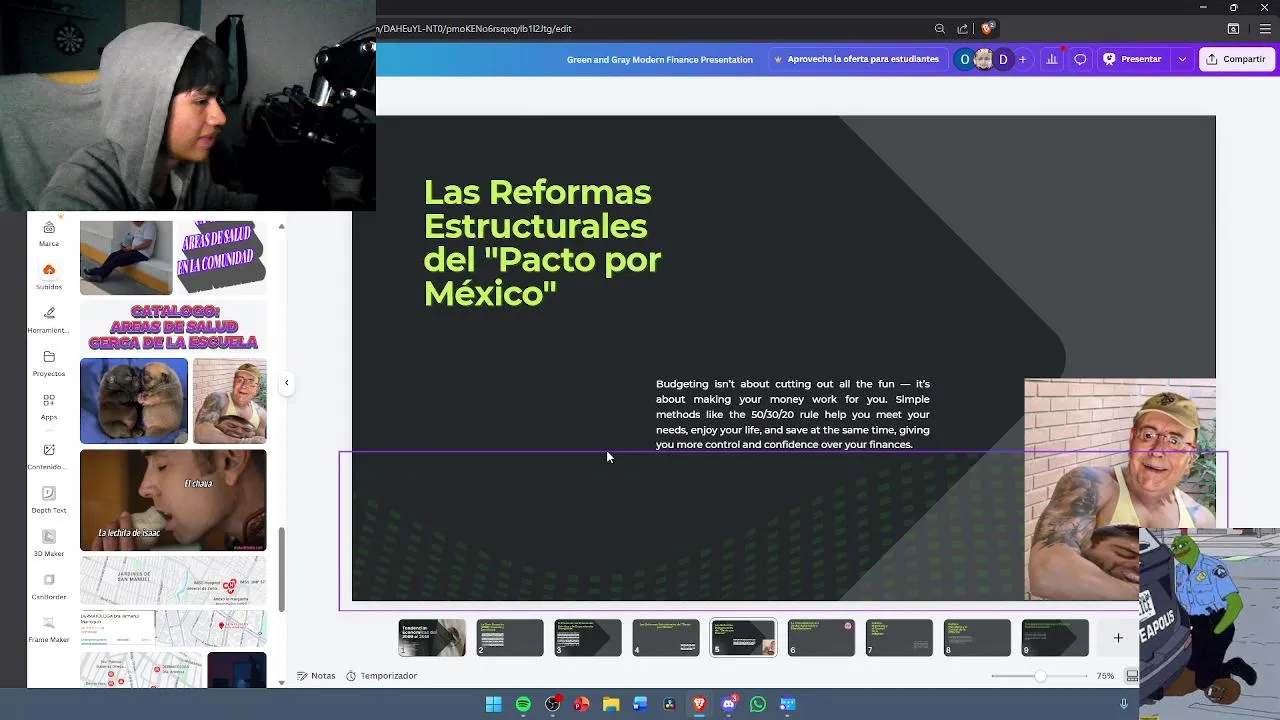Image resolution: width=1280 pixels, height=720 pixels.
Task: Select slide thumbnail 9
Action: click(x=1055, y=638)
